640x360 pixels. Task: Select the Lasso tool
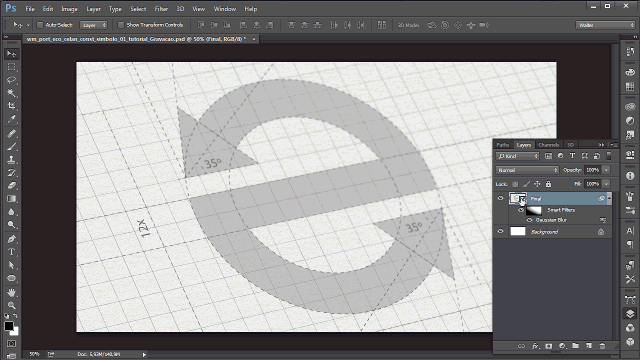tap(11, 80)
